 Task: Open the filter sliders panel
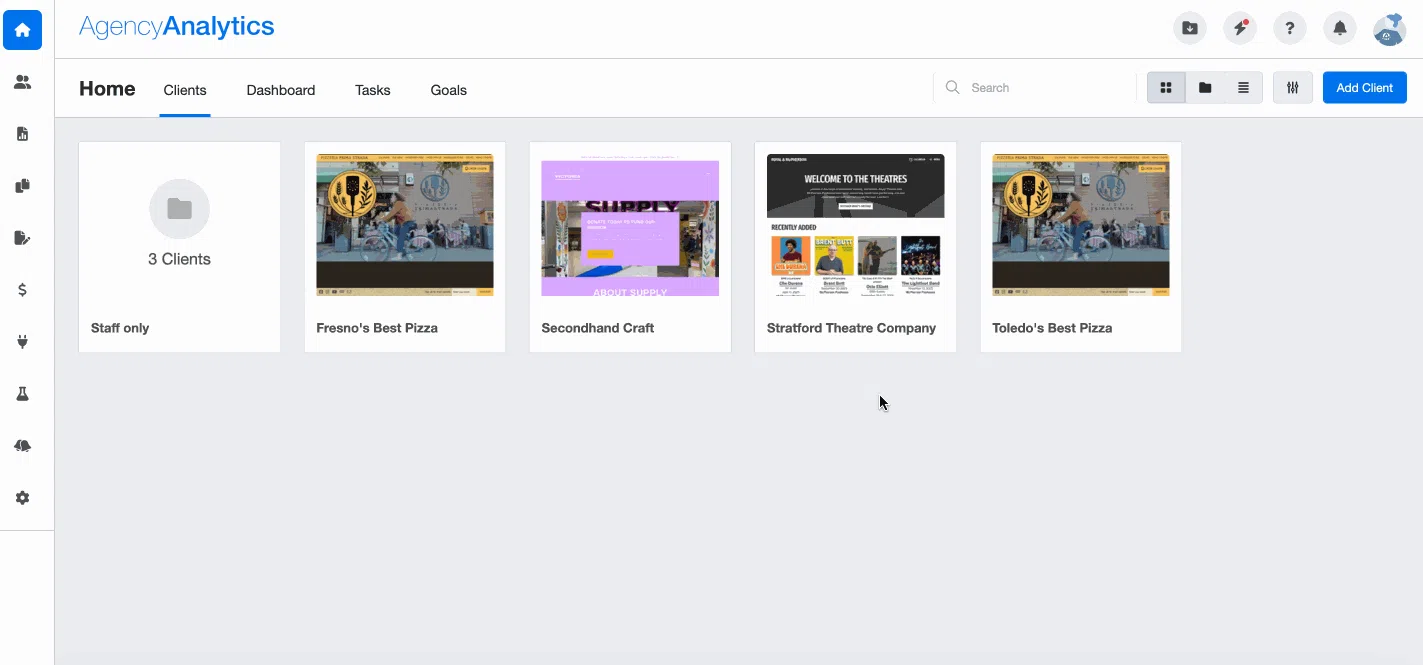click(1292, 87)
